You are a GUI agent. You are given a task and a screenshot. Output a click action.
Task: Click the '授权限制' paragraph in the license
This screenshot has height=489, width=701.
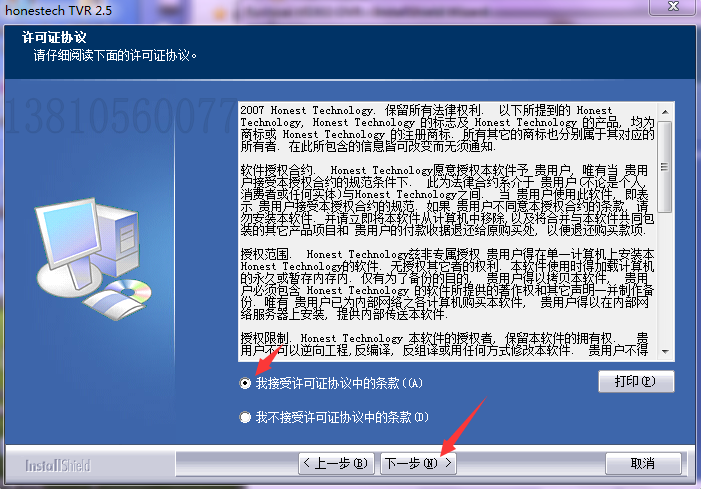tap(445, 344)
